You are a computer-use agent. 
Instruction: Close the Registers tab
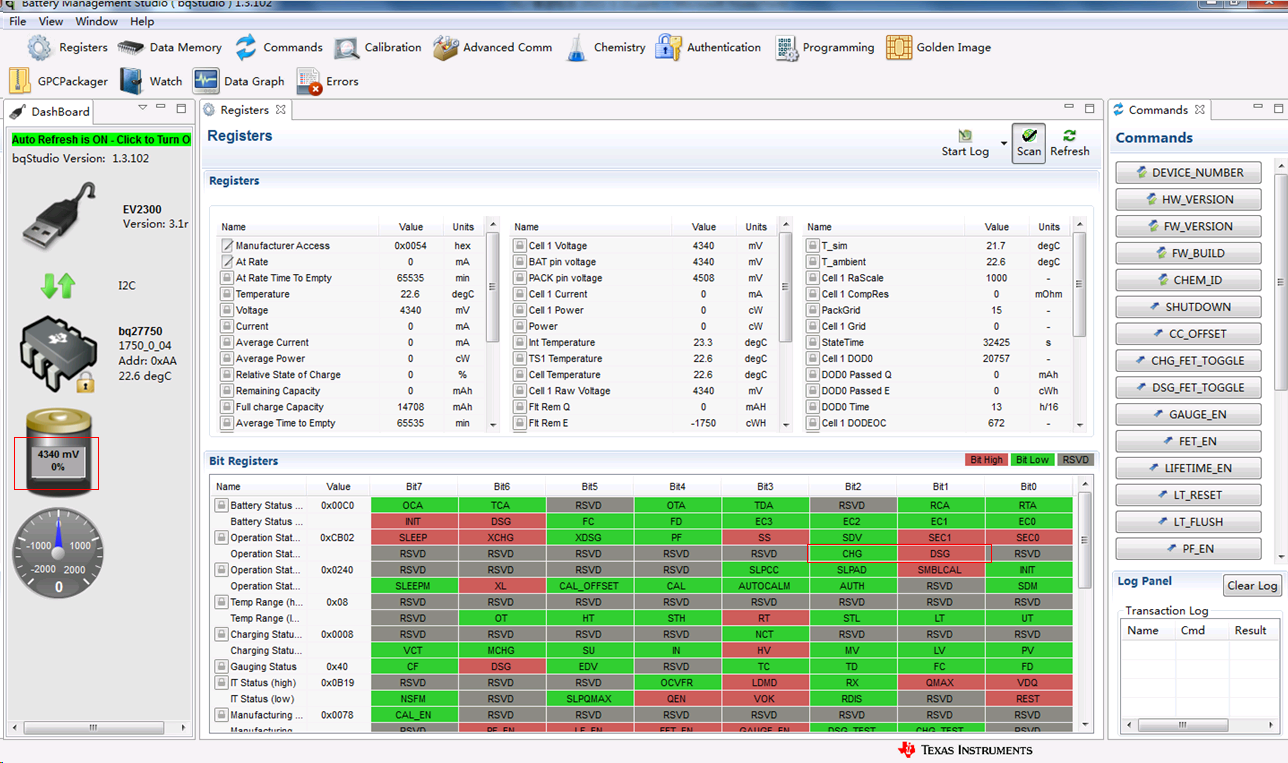click(281, 110)
